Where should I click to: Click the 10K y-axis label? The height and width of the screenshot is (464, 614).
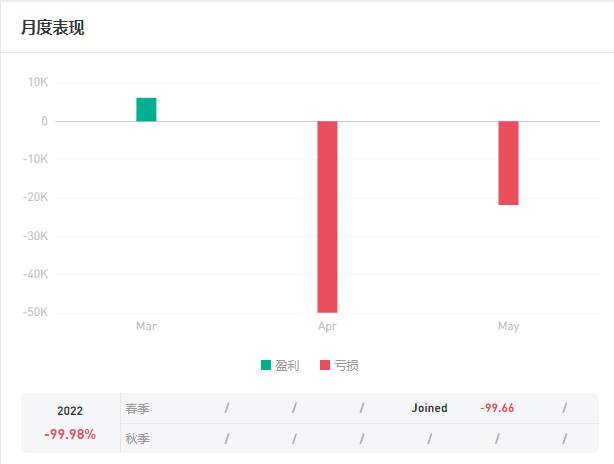click(x=38, y=82)
